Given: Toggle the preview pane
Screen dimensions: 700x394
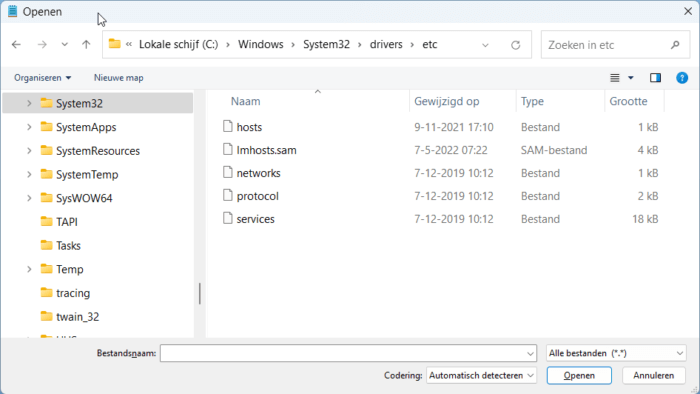Looking at the screenshot, I should tap(655, 78).
